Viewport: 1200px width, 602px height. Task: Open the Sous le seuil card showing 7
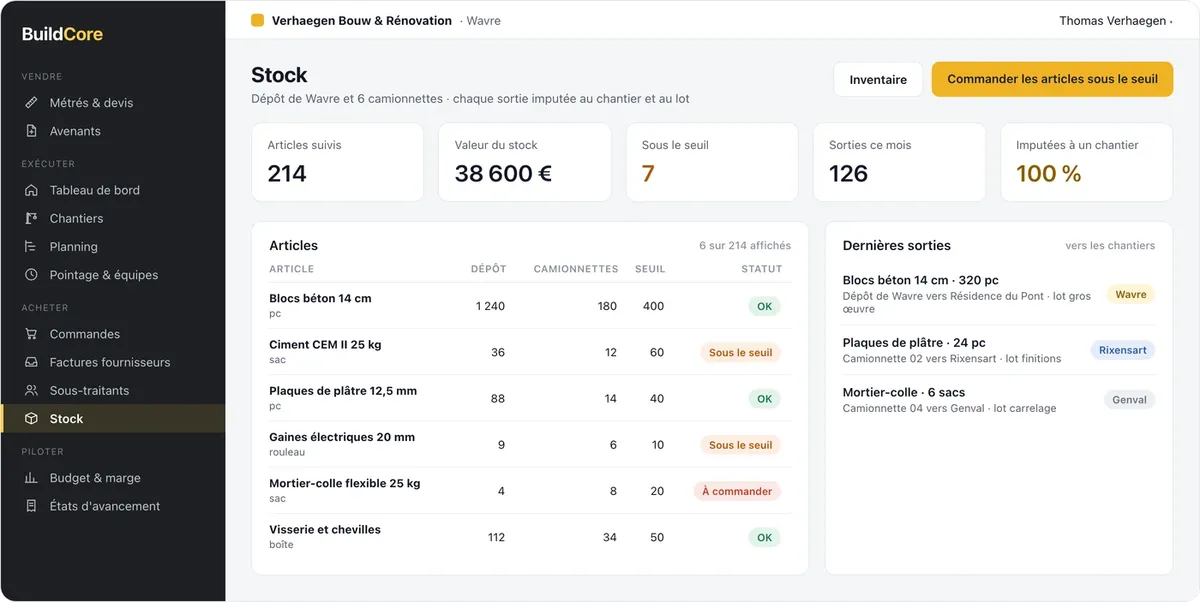pos(712,162)
